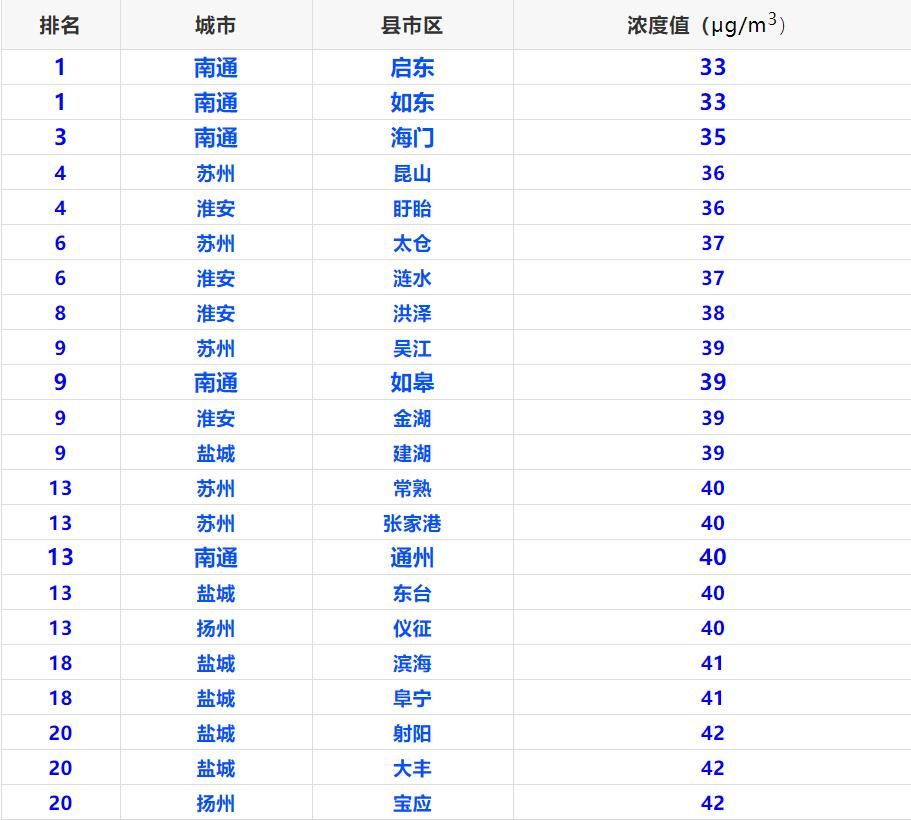
Task: Click value 42 in the 大丰 row
Action: (x=713, y=768)
